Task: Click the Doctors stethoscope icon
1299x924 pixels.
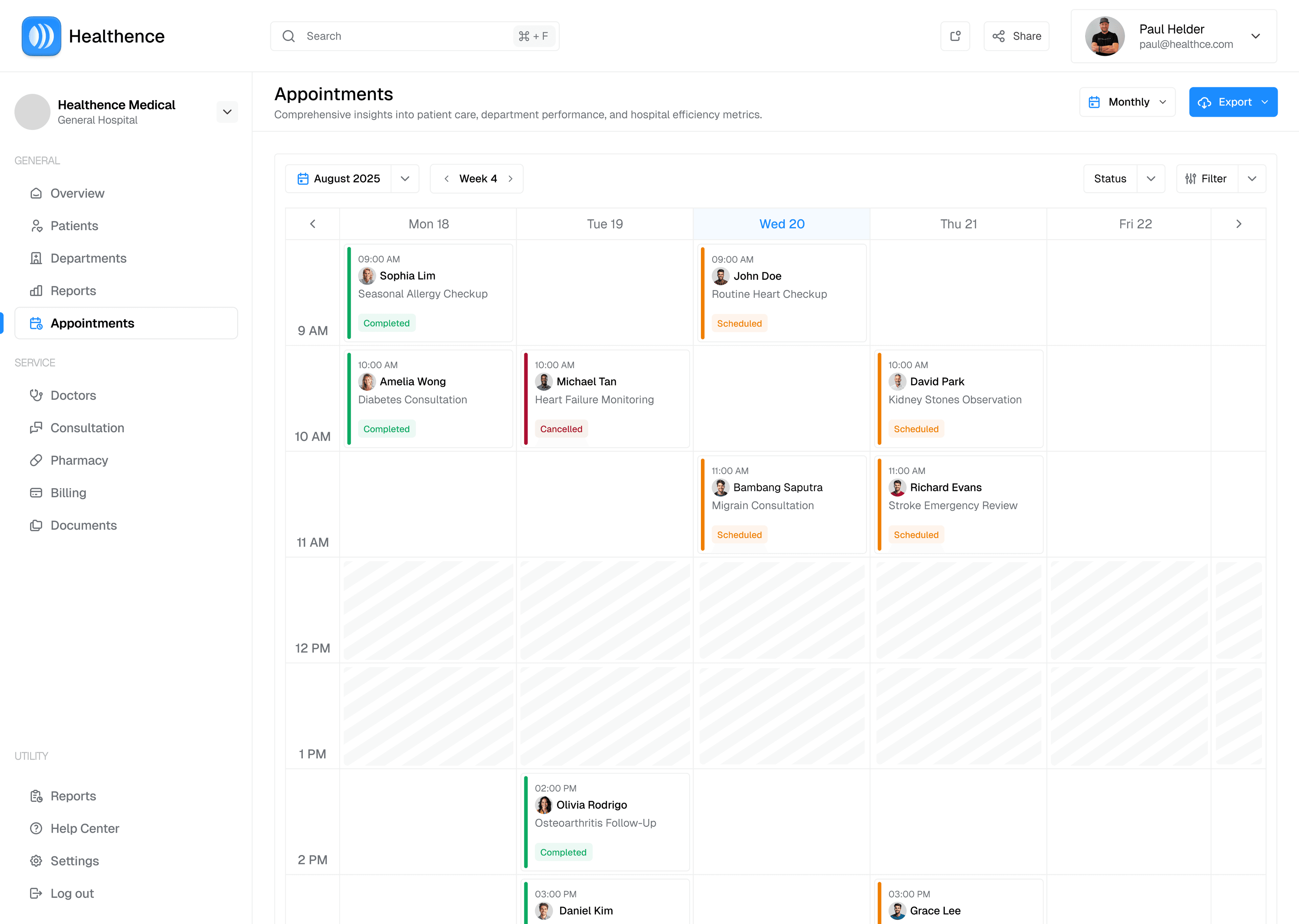Action: (x=36, y=396)
